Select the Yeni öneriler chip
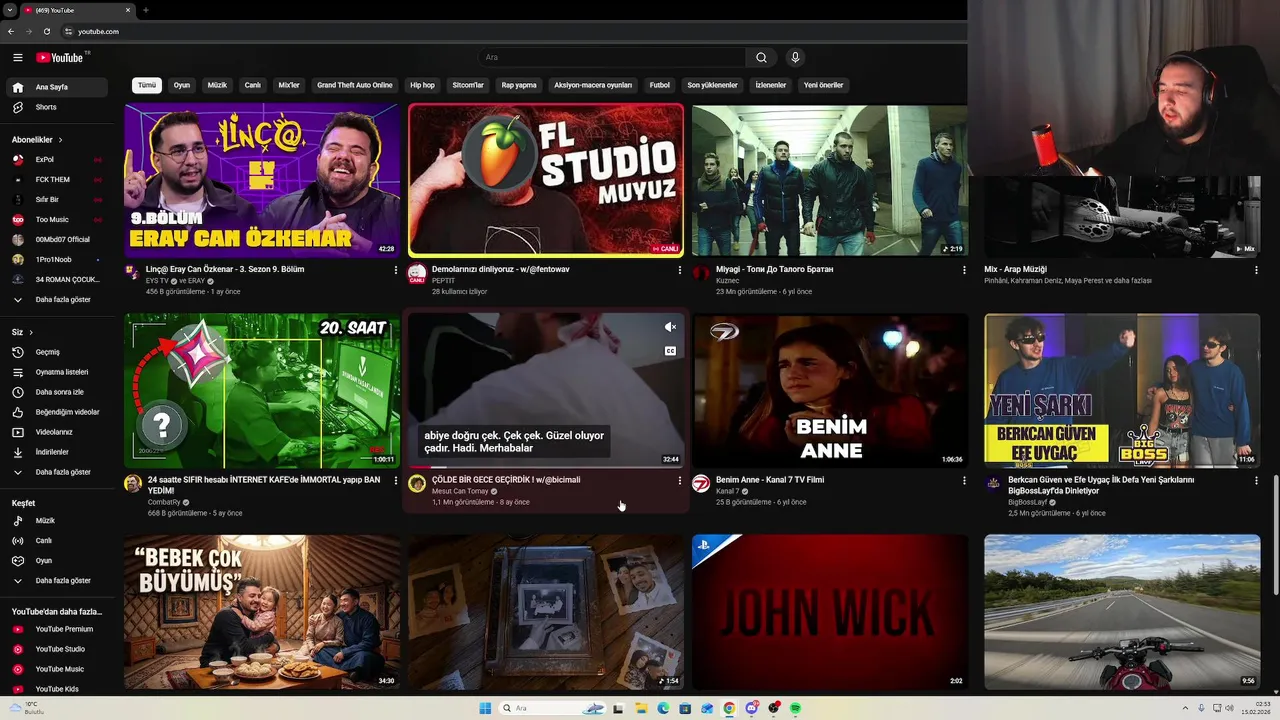The height and width of the screenshot is (720, 1280). point(824,85)
